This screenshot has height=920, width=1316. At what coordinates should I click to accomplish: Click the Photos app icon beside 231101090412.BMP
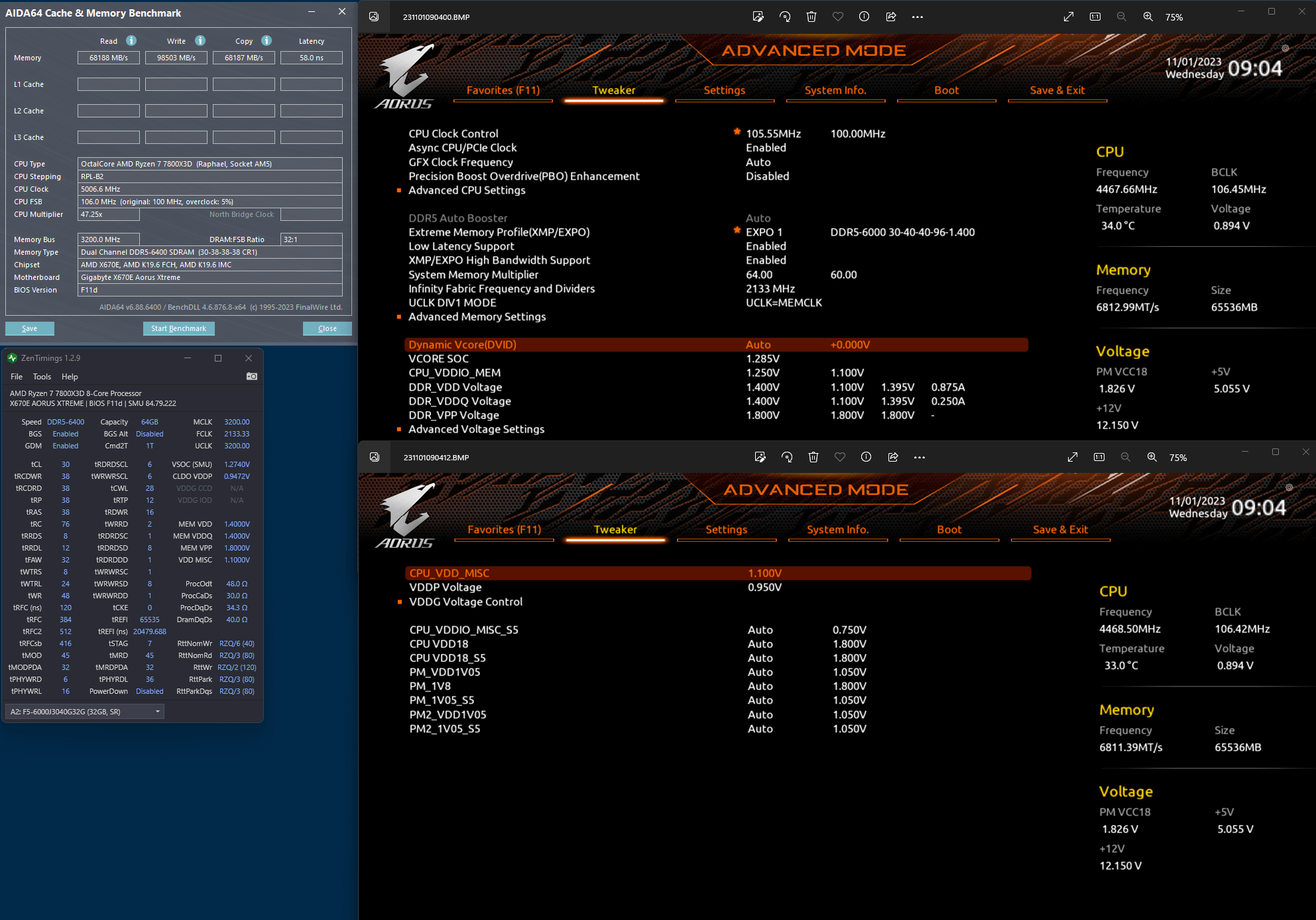tap(375, 457)
